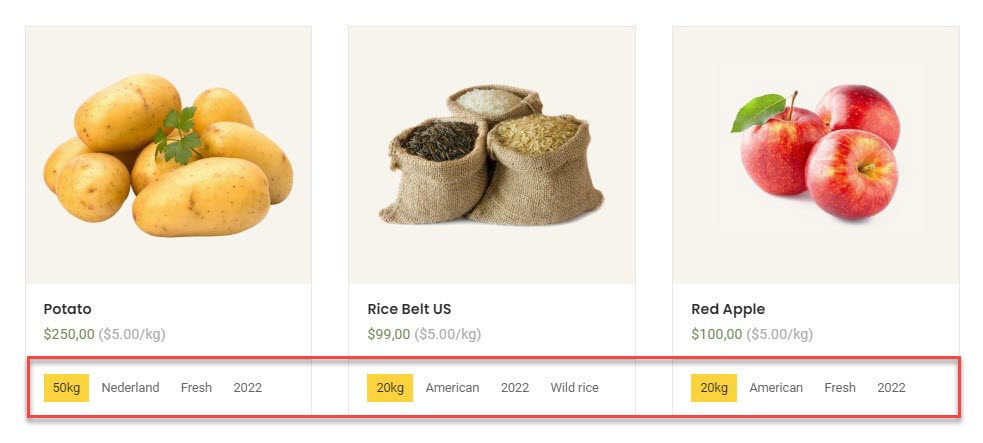The width and height of the screenshot is (983, 443).
Task: Open the Potato product image
Action: [x=168, y=155]
